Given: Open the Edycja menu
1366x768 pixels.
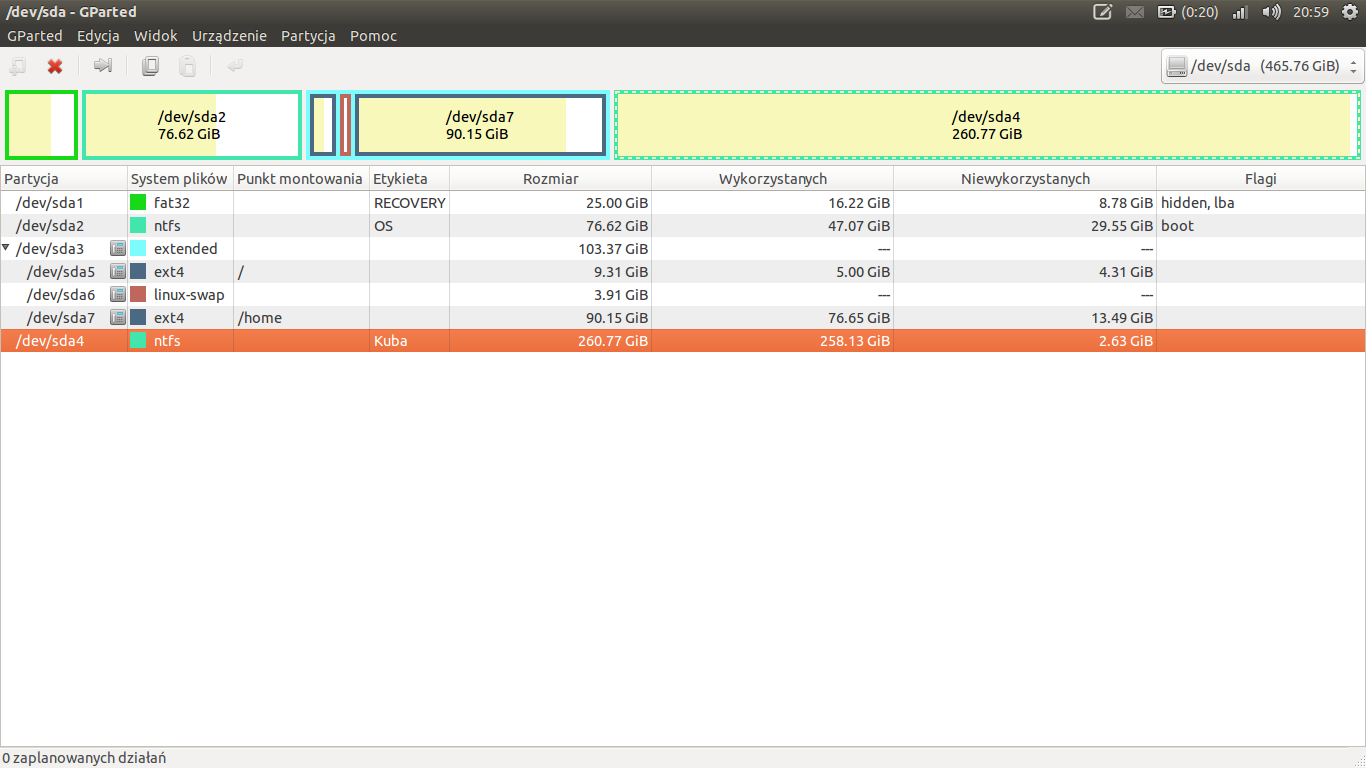Looking at the screenshot, I should [98, 36].
